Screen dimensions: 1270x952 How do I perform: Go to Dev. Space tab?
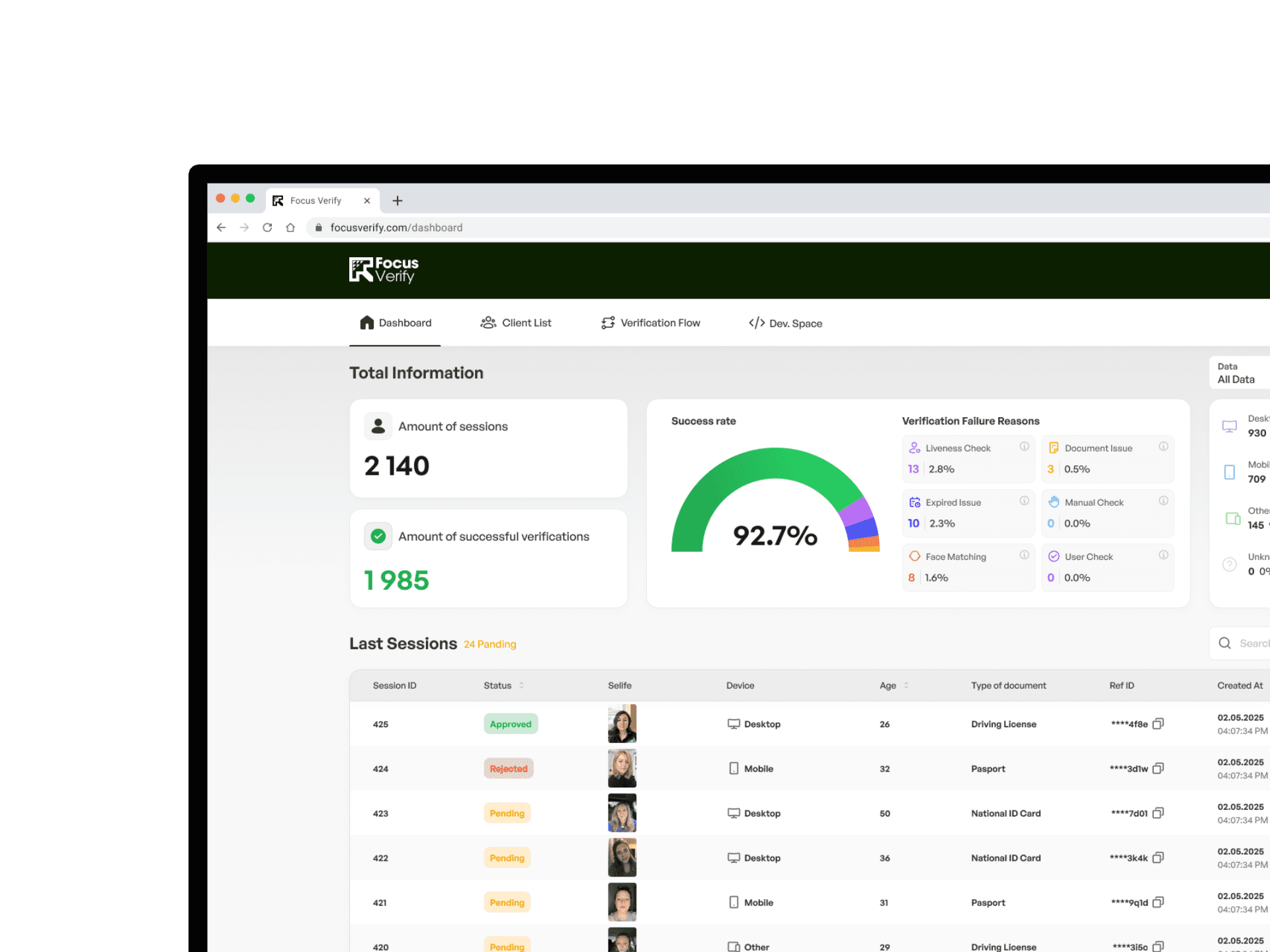[785, 323]
